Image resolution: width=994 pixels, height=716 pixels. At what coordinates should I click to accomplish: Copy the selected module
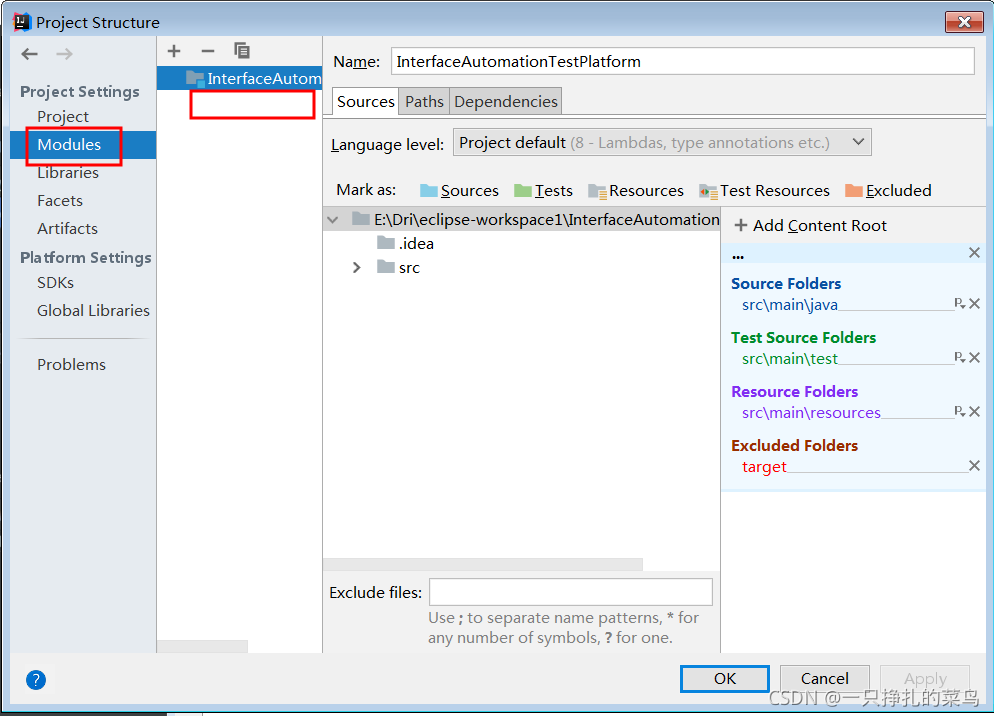[x=242, y=51]
